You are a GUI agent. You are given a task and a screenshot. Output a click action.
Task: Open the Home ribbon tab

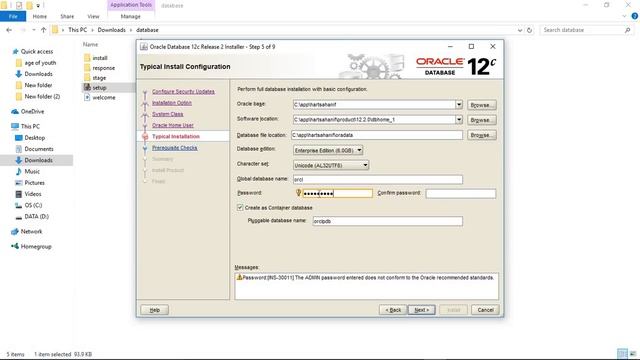[x=40, y=16]
